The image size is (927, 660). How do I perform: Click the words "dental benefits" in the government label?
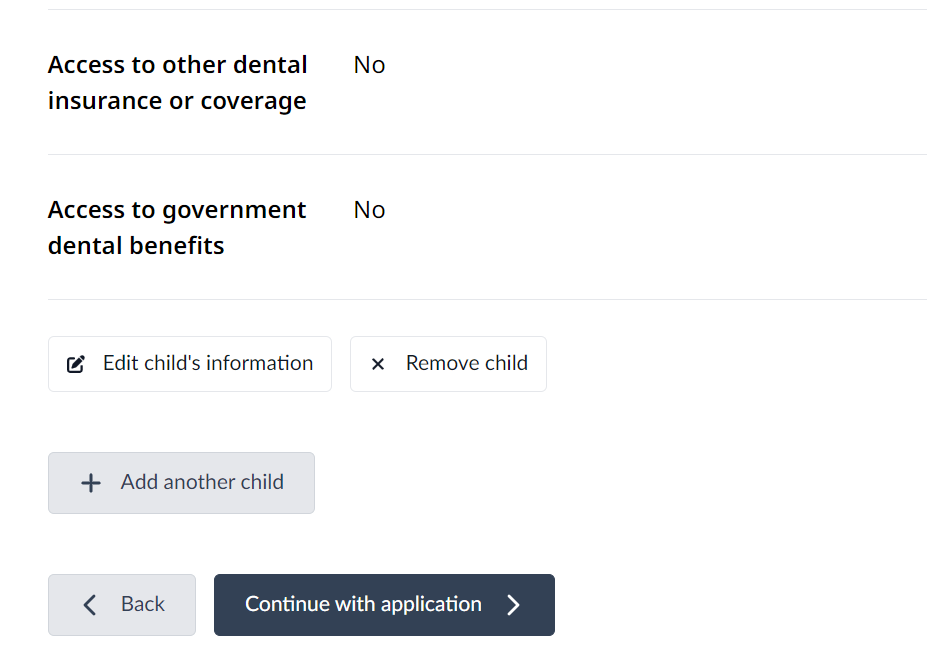tap(136, 246)
